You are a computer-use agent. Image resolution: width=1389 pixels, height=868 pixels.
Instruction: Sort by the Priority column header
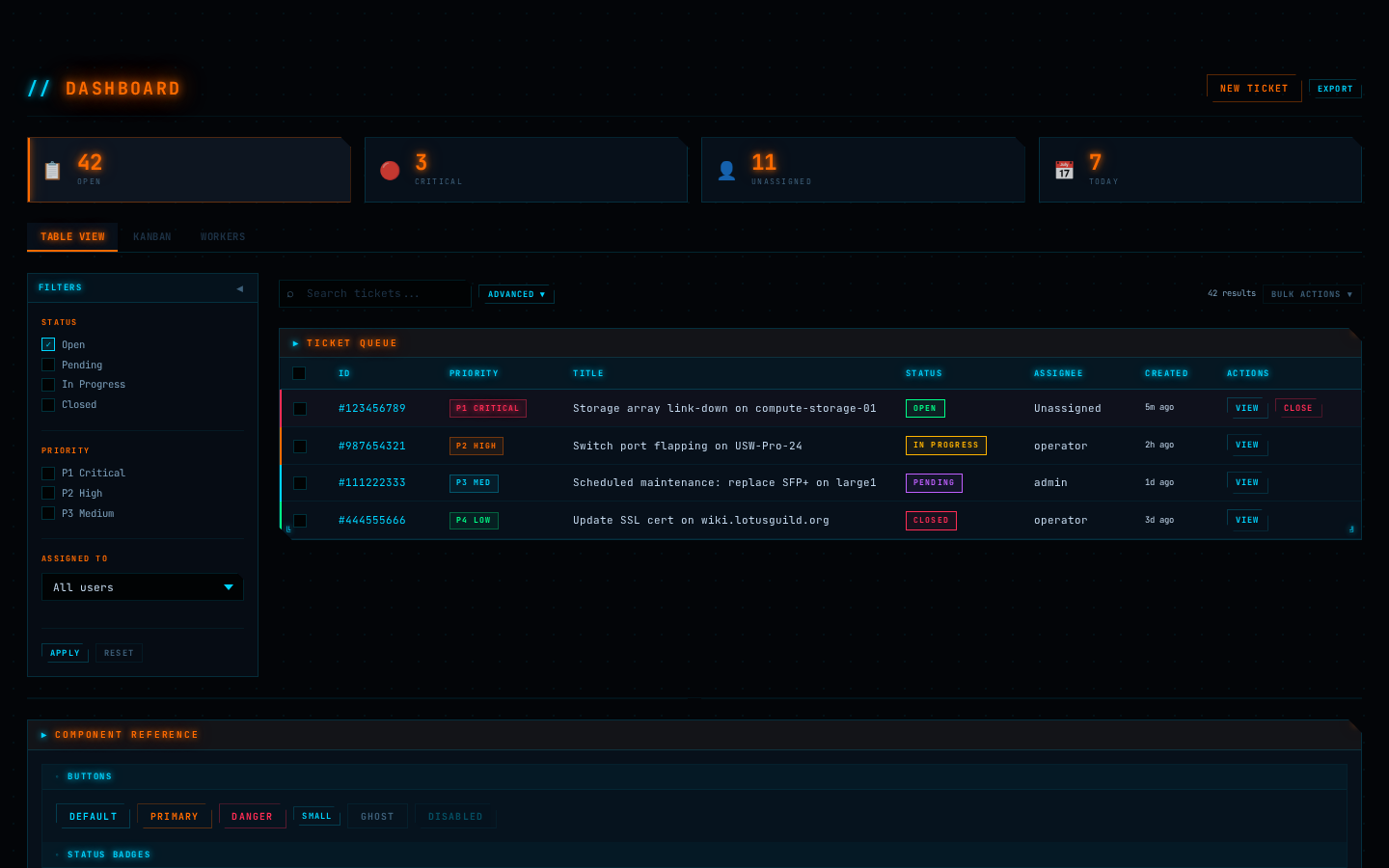tap(474, 373)
